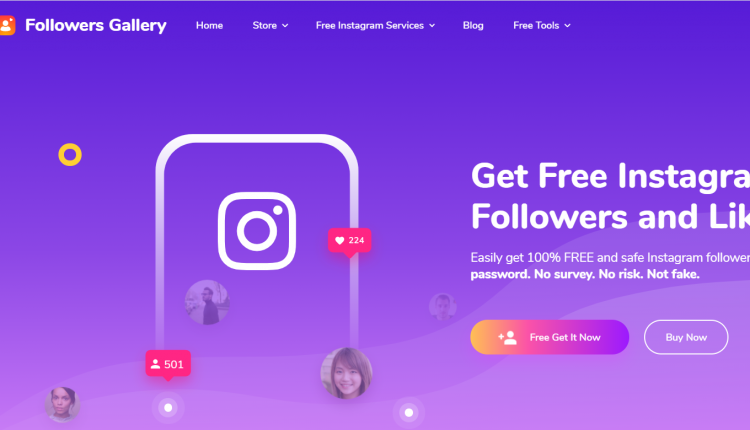Click the Buy Now button
The width and height of the screenshot is (750, 430).
point(686,337)
